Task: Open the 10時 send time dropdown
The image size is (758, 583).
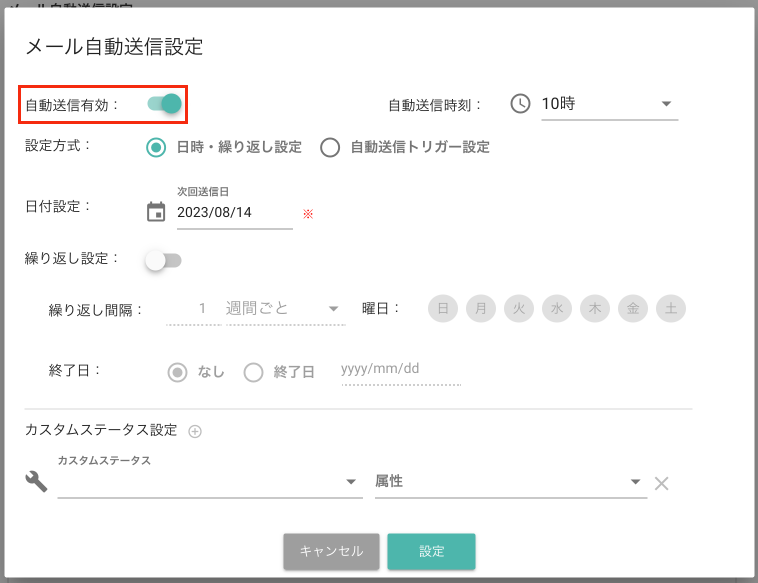Action: 610,104
